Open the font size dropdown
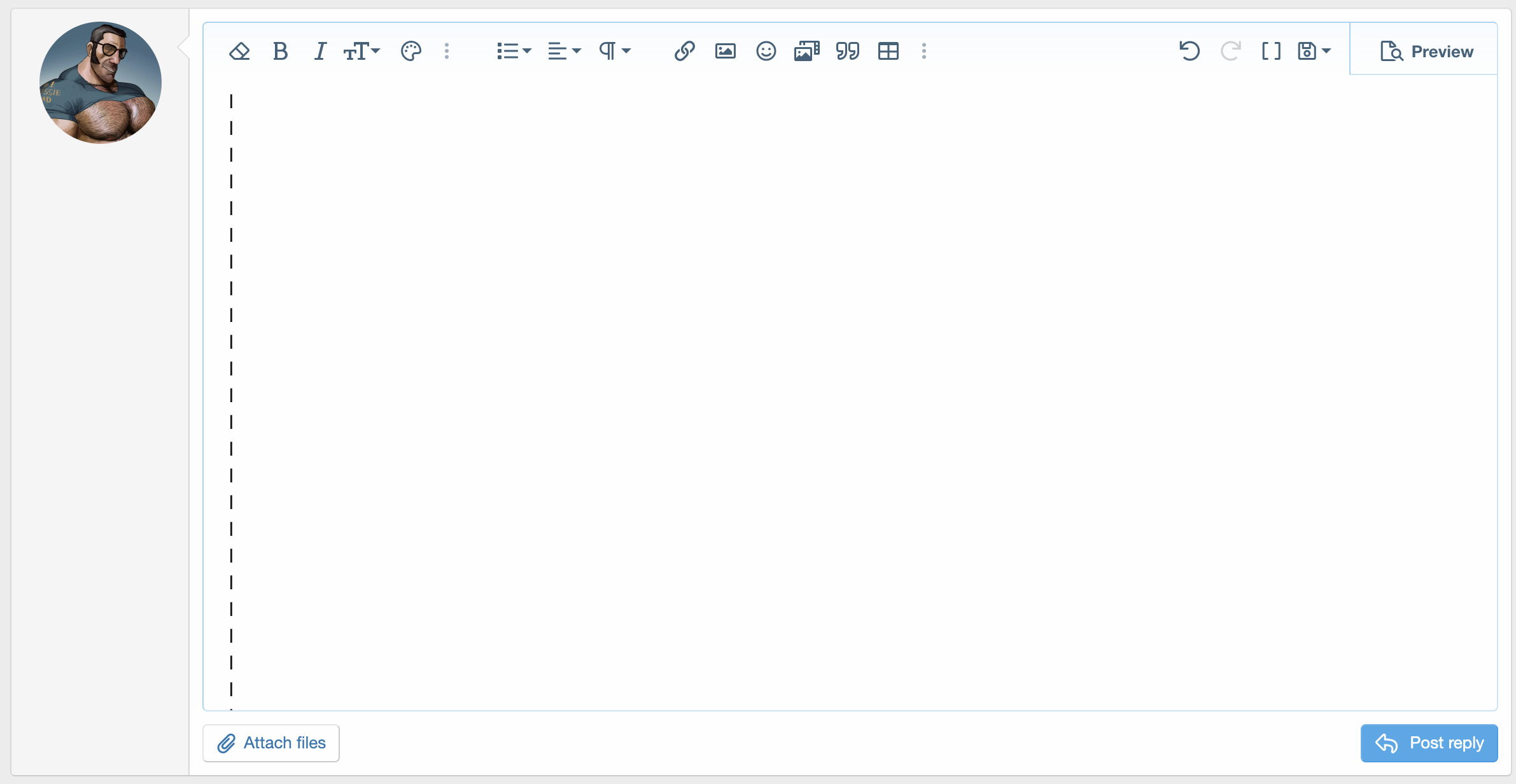1516x784 pixels. pyautogui.click(x=361, y=51)
